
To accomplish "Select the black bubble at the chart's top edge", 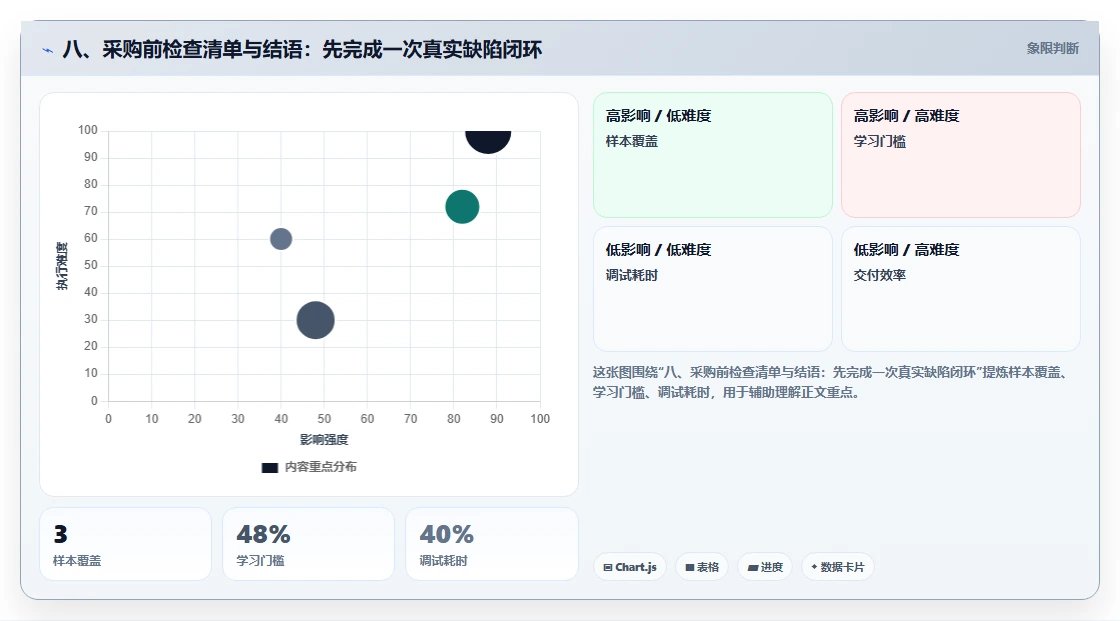I will 488,141.
